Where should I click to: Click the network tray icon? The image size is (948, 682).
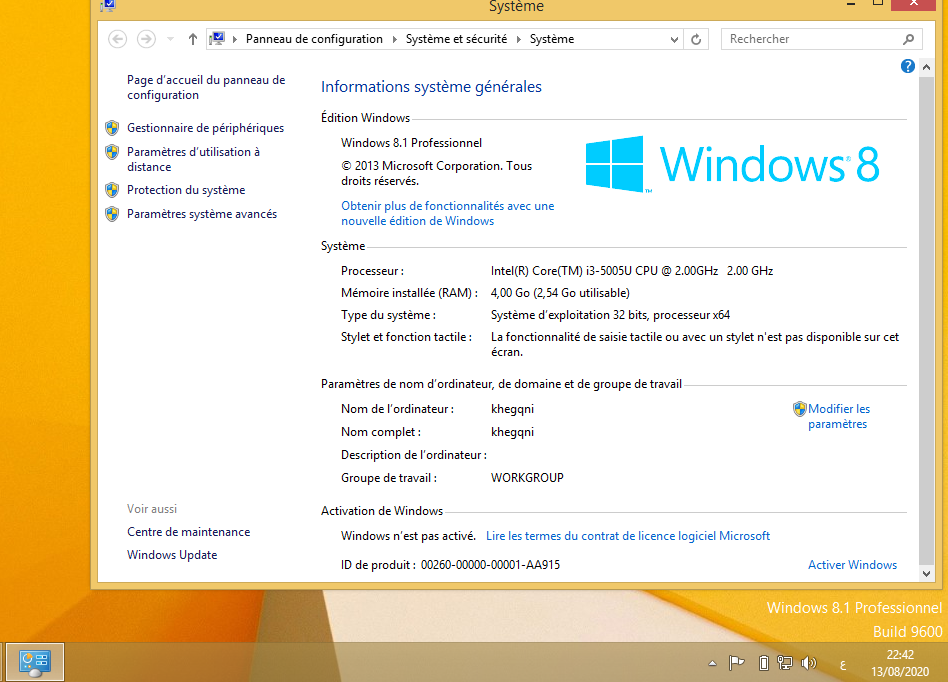click(x=785, y=663)
